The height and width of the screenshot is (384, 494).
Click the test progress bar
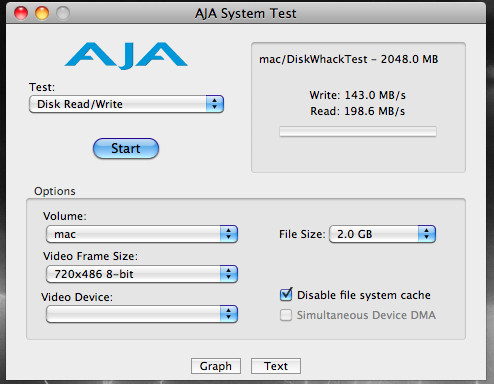(358, 132)
